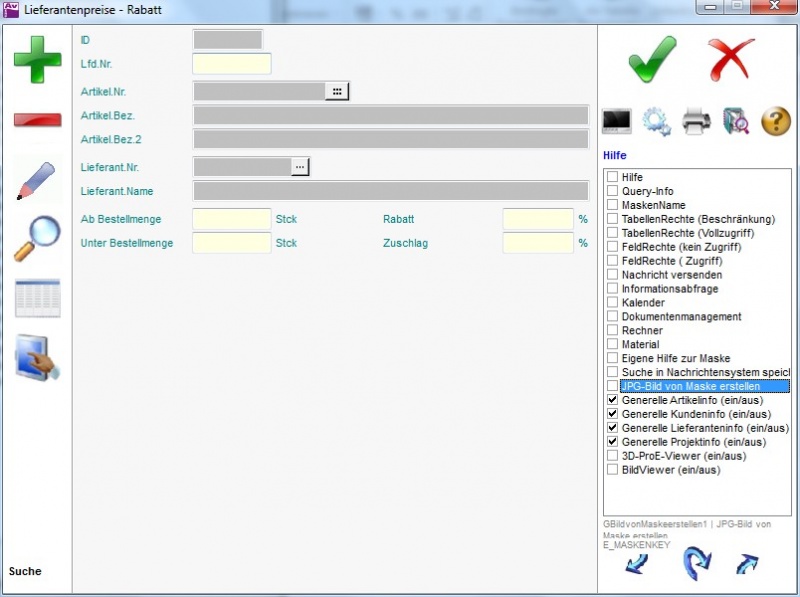The image size is (800, 597).
Task: Select JPG-Bild von Maske erstellen entry
Action: (690, 386)
